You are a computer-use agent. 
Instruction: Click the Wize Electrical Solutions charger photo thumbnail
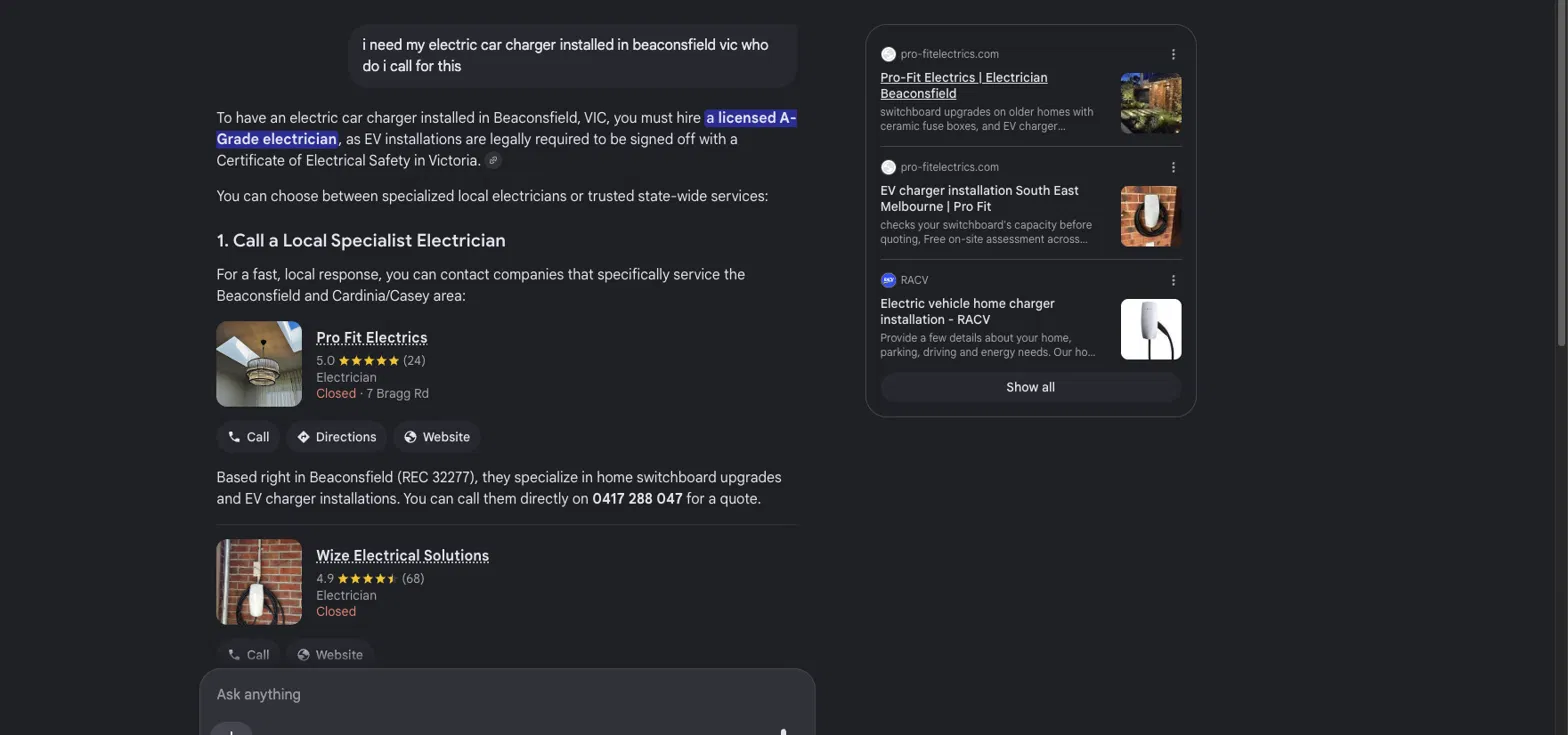click(x=259, y=582)
